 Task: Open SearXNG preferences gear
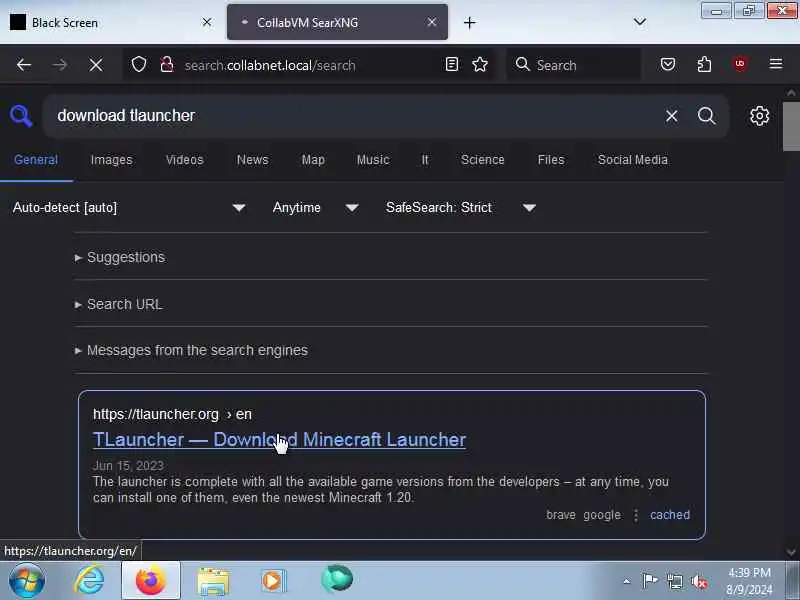pos(759,116)
